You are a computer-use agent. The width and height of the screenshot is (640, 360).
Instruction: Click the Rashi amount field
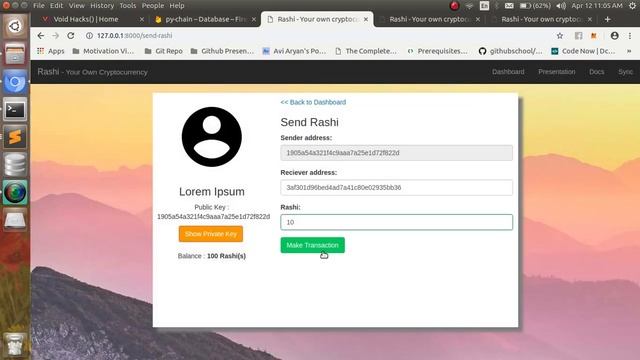click(x=396, y=222)
